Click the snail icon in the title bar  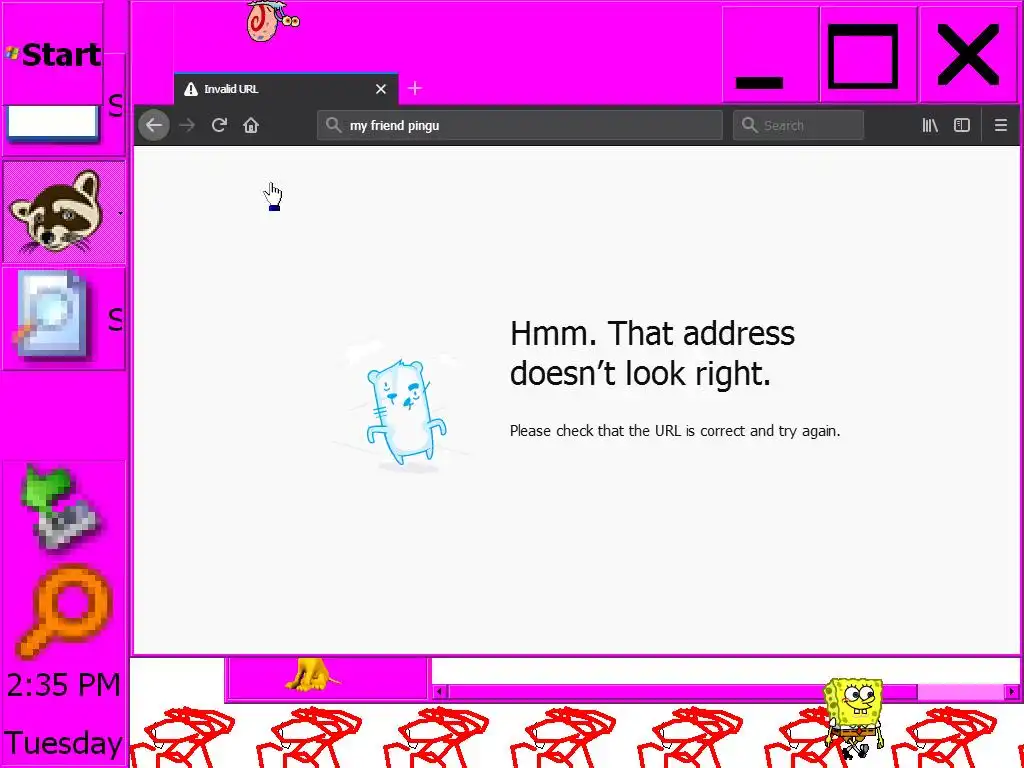coord(272,21)
